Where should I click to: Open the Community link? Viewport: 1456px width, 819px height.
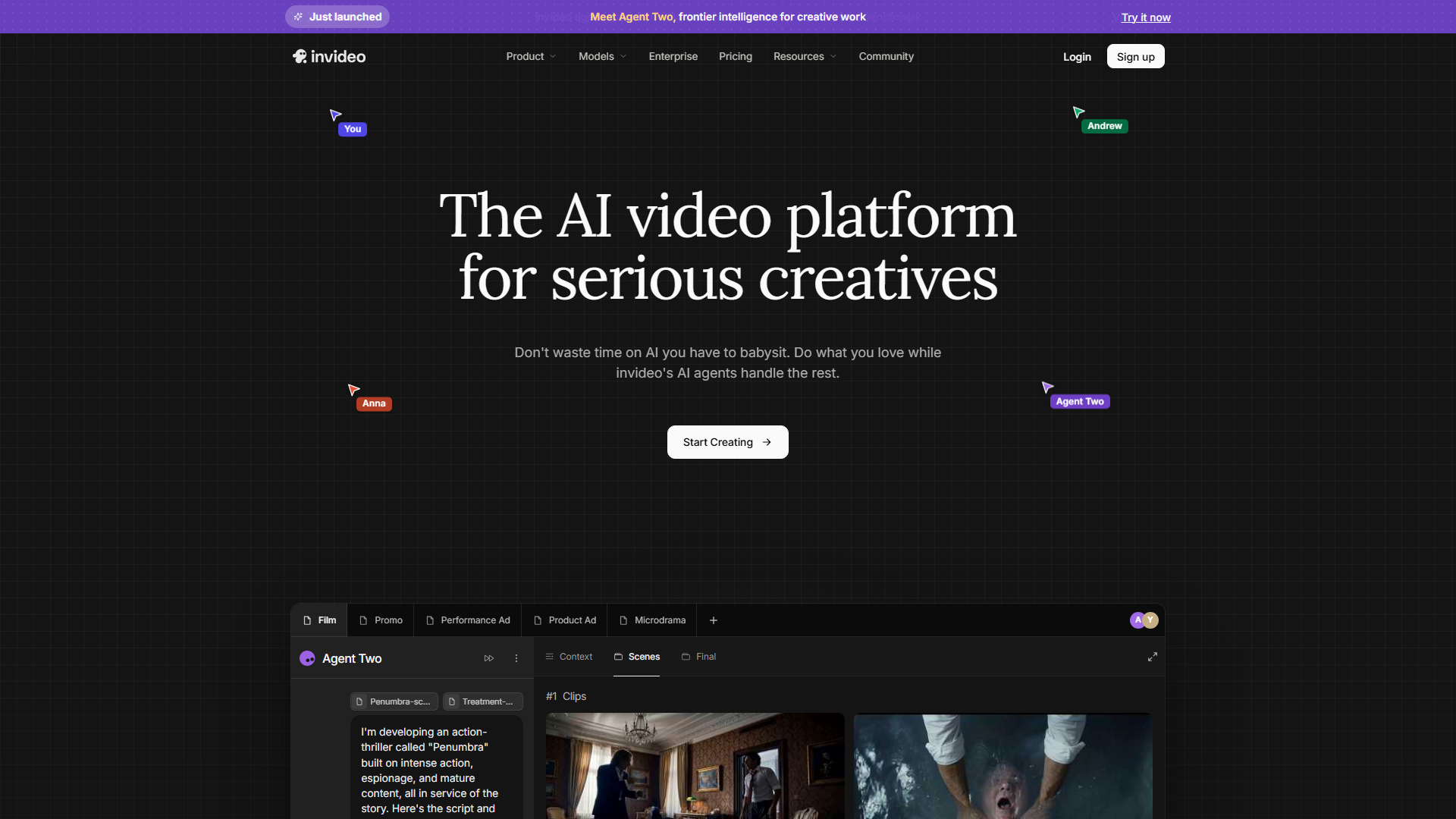click(886, 56)
